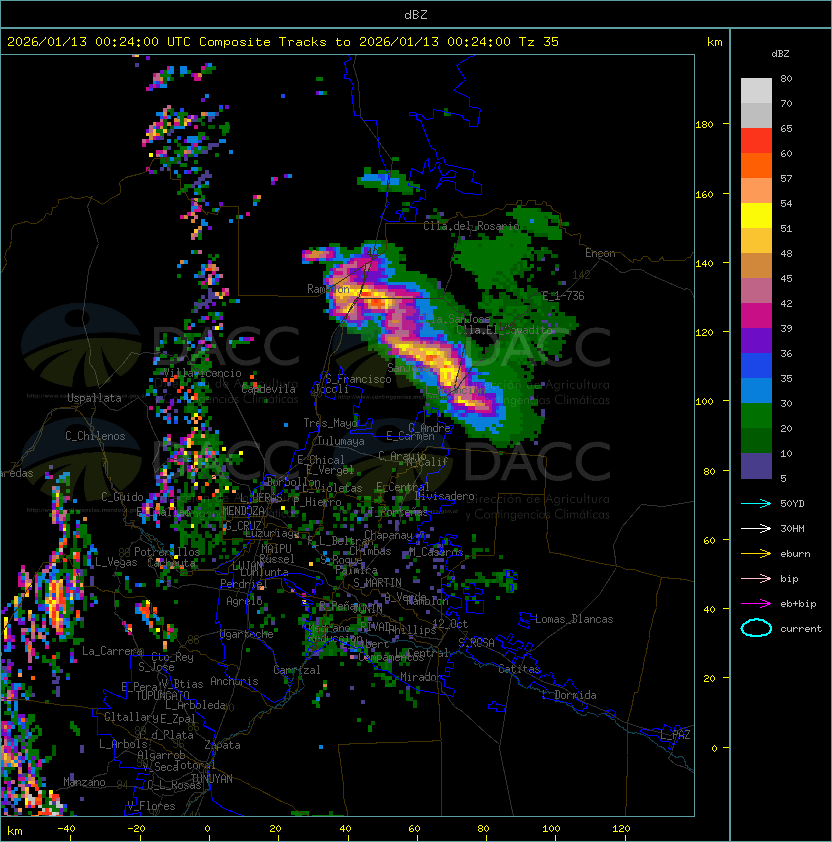Select the MENDOZA city label
This screenshot has height=842, width=832.
243,510
